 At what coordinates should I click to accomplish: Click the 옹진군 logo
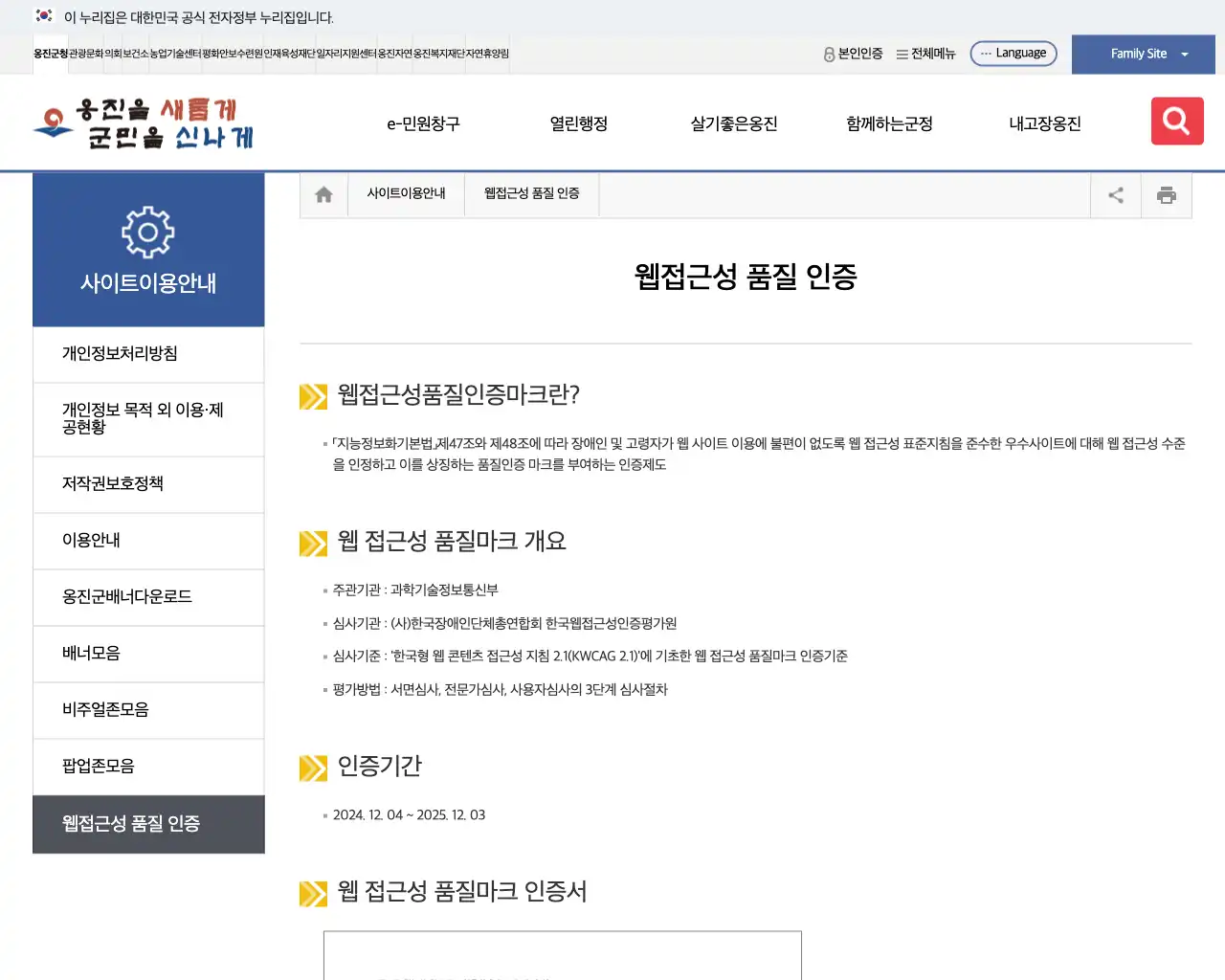pos(144,122)
